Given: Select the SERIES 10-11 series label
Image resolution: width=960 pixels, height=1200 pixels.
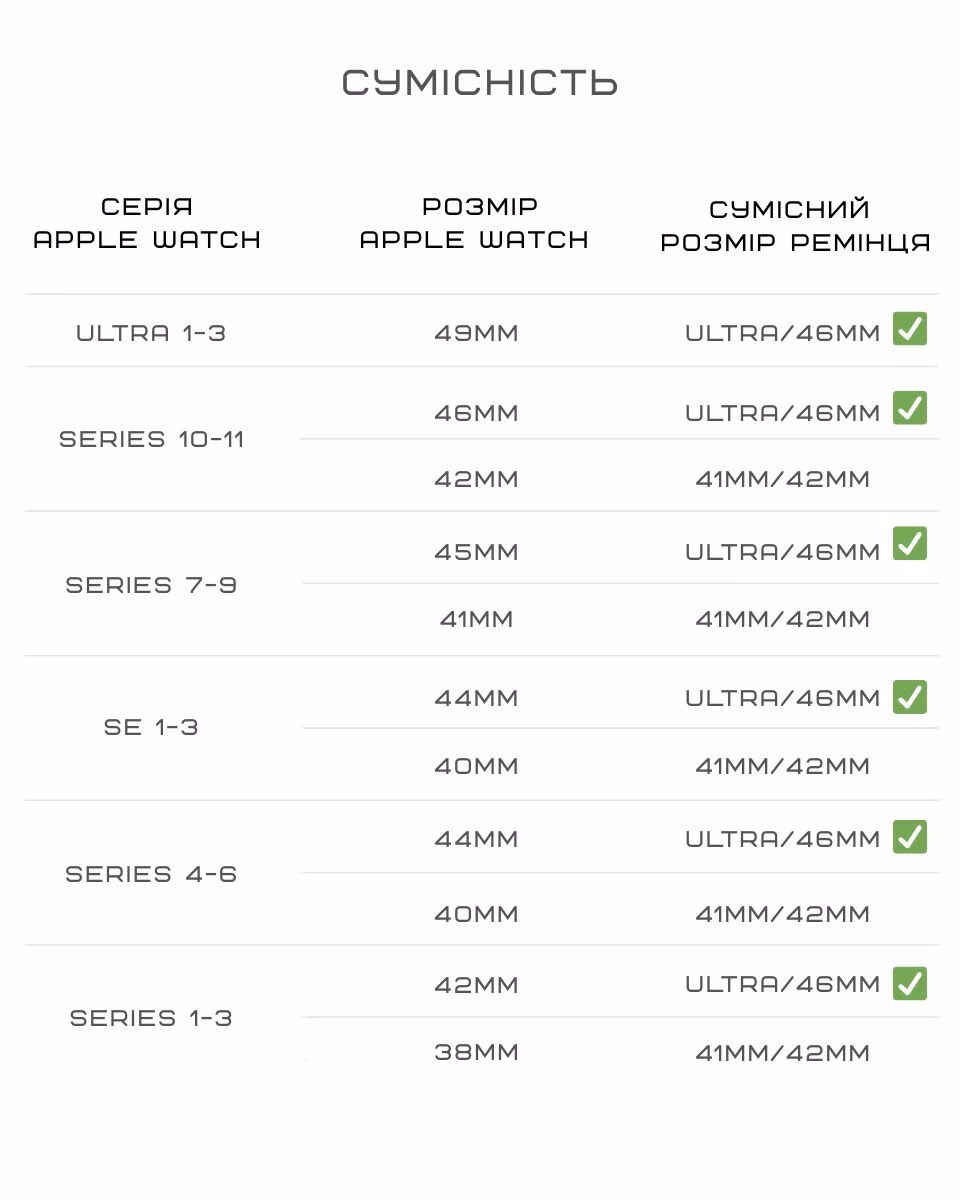Looking at the screenshot, I should tap(151, 439).
